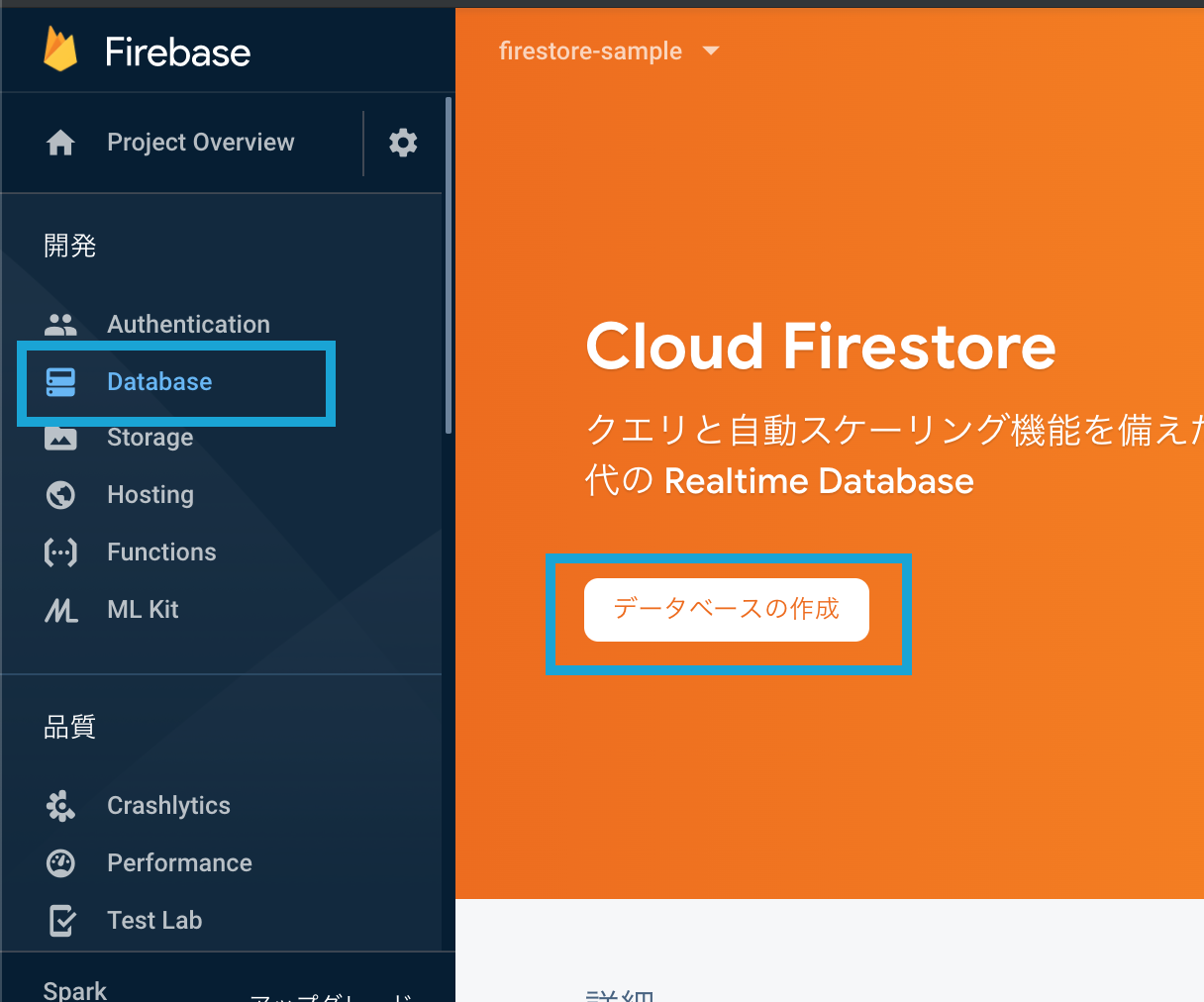The image size is (1204, 1002).
Task: Click the Crashlytics bug icon
Action: [x=60, y=806]
